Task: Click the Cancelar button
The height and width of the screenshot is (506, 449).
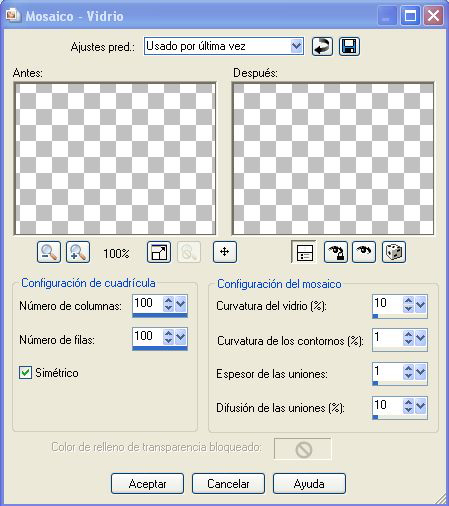Action: pos(228,484)
